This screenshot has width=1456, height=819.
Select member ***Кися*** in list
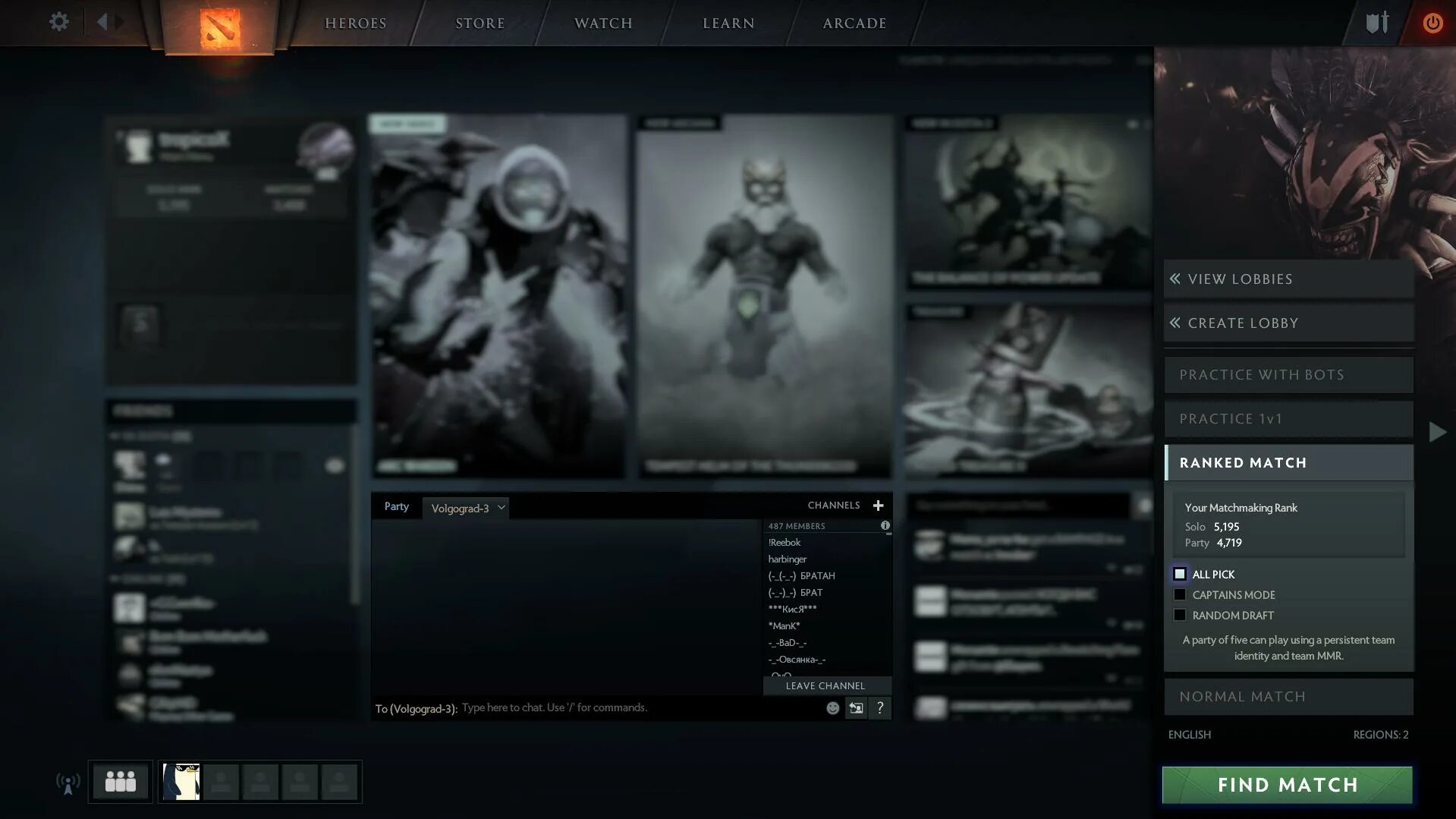pos(792,610)
